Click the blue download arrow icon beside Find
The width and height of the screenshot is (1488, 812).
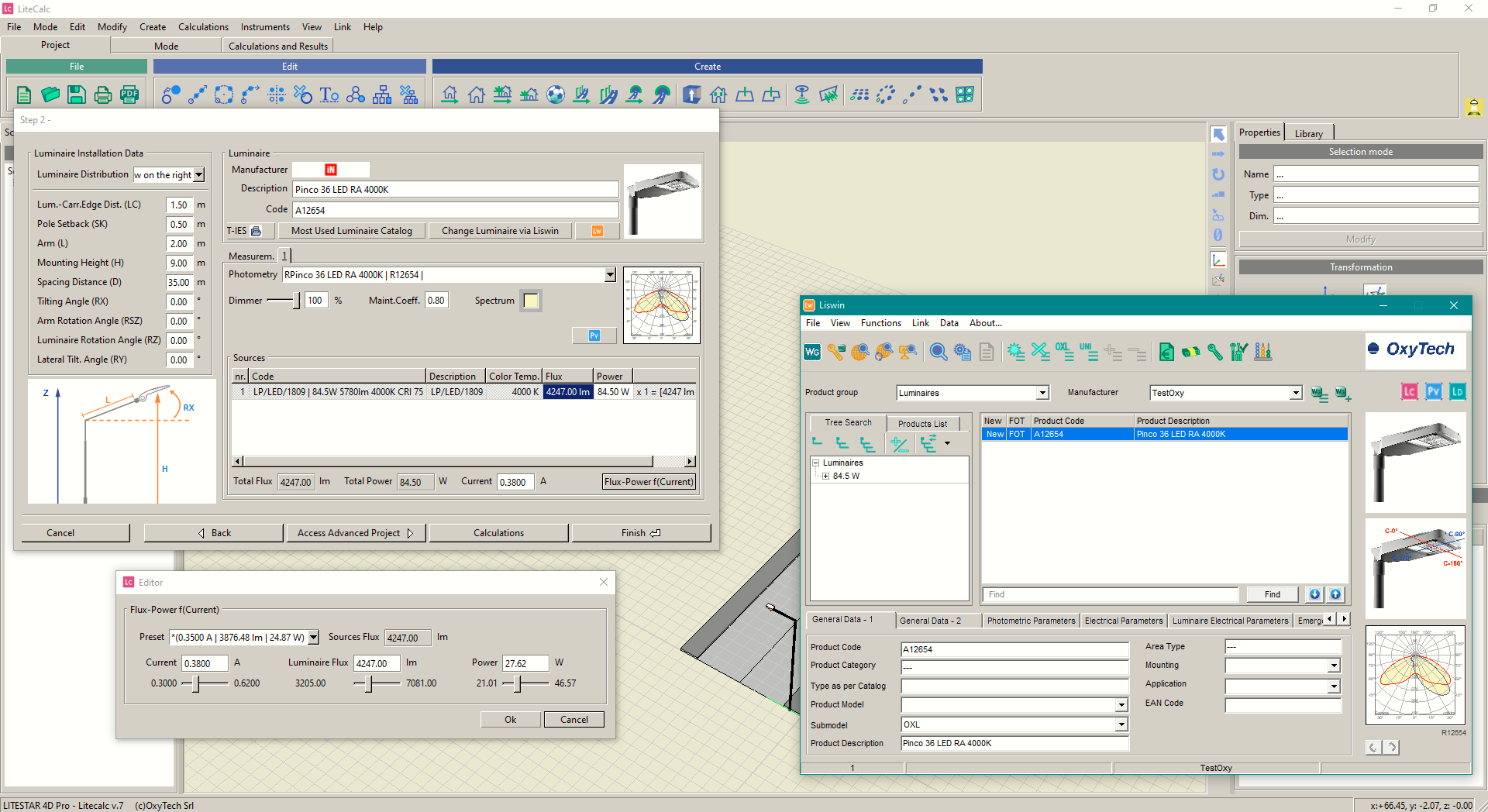tap(1315, 594)
